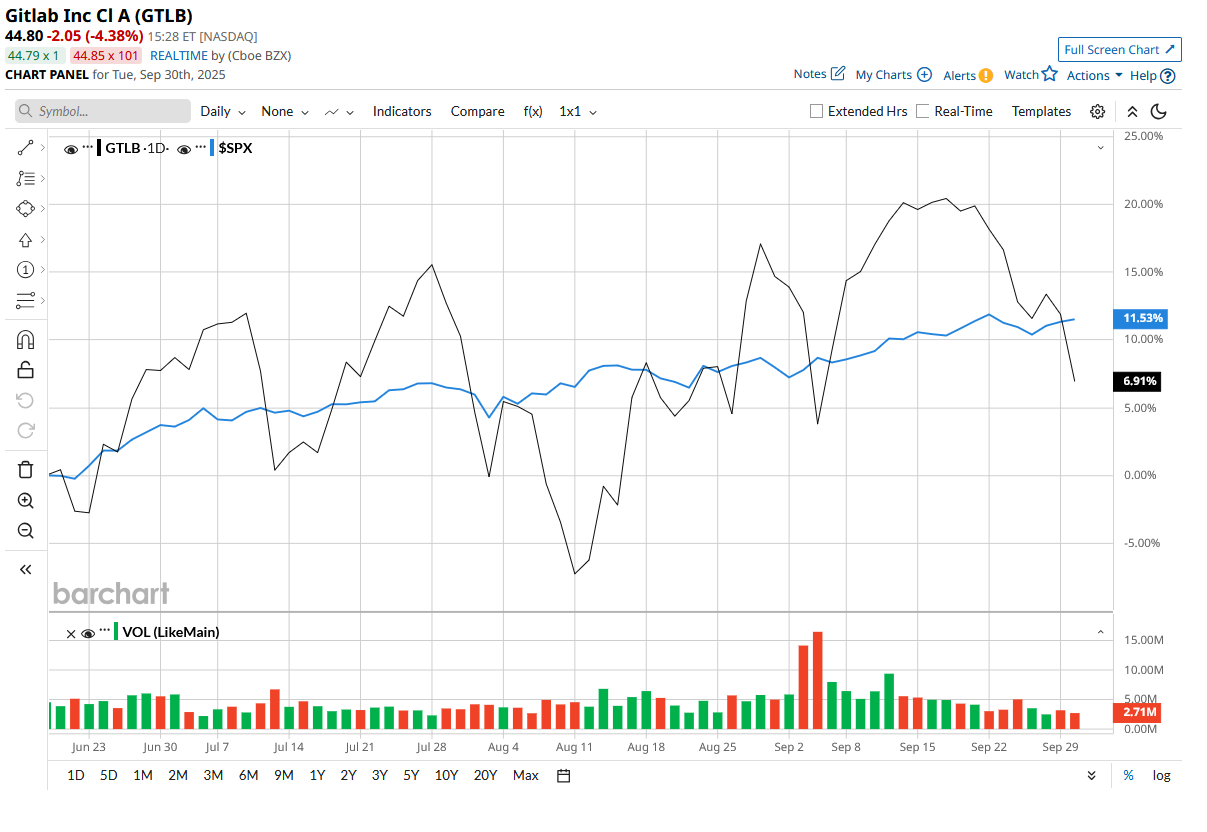
Task: Open the Actions dropdown menu
Action: point(1094,75)
